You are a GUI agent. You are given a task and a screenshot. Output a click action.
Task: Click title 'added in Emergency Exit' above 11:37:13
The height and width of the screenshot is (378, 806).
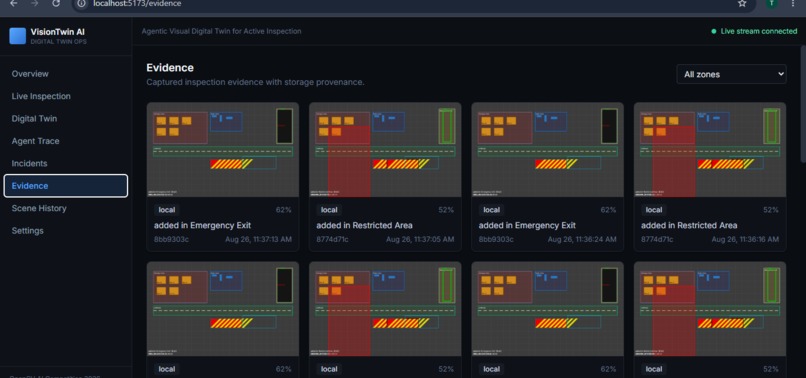point(203,225)
